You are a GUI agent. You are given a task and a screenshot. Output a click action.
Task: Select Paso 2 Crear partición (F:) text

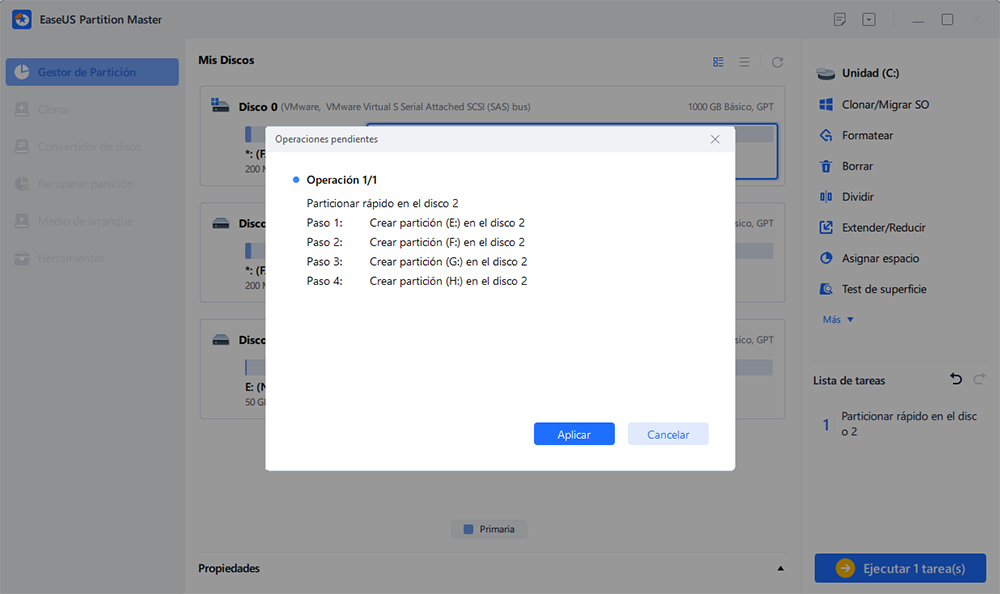pyautogui.click(x=447, y=242)
